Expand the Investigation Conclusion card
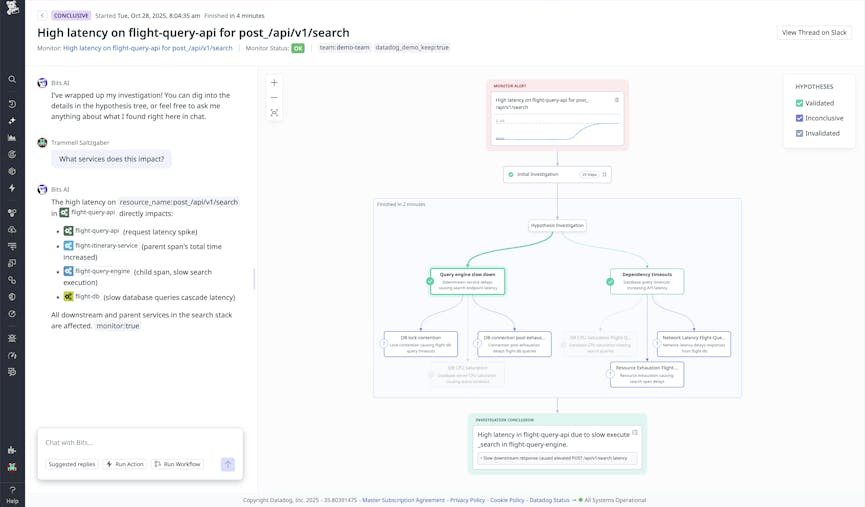 click(634, 433)
